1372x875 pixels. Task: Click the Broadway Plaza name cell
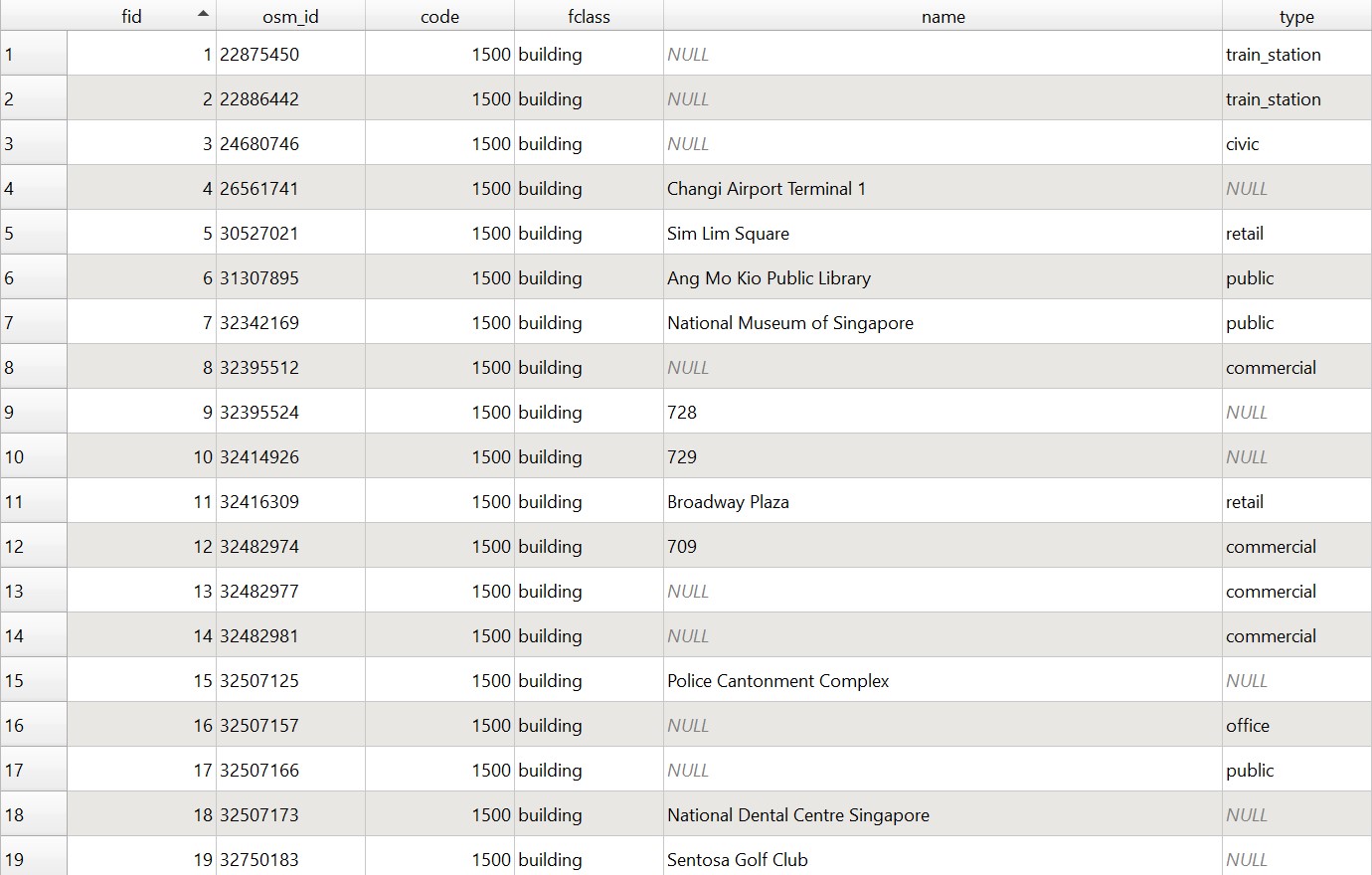[x=728, y=502]
